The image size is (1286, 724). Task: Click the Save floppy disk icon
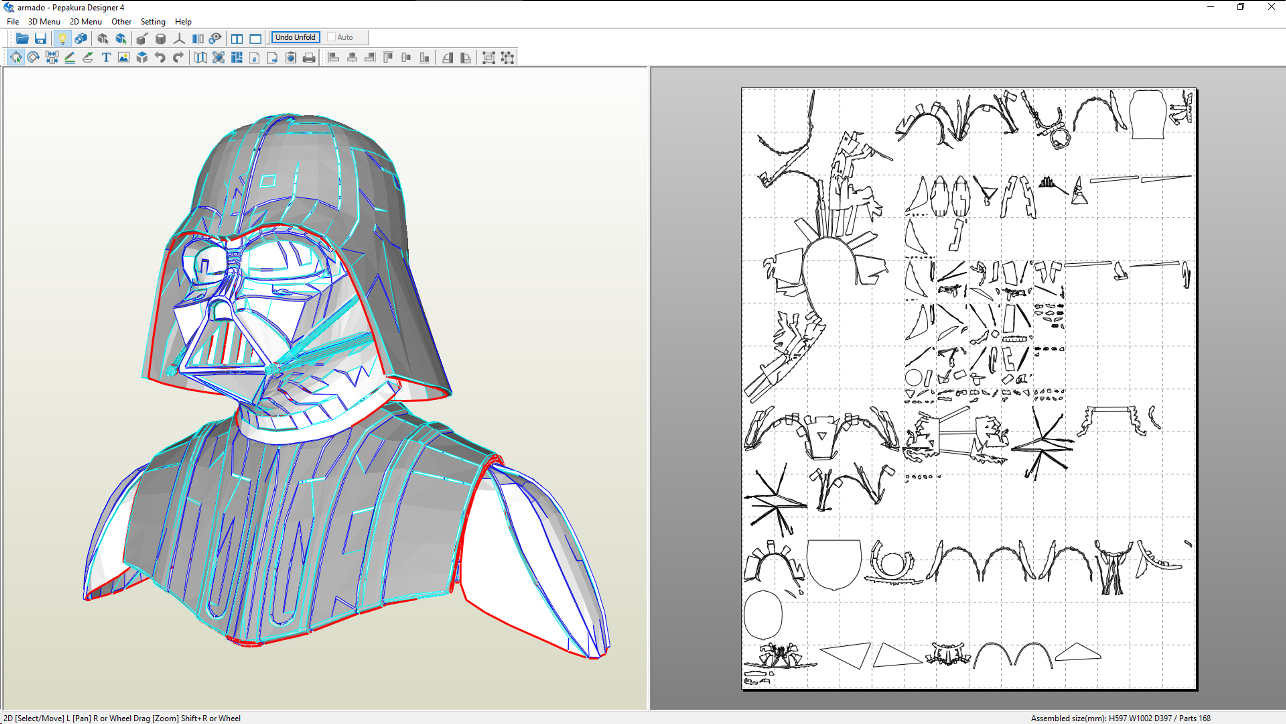point(41,38)
